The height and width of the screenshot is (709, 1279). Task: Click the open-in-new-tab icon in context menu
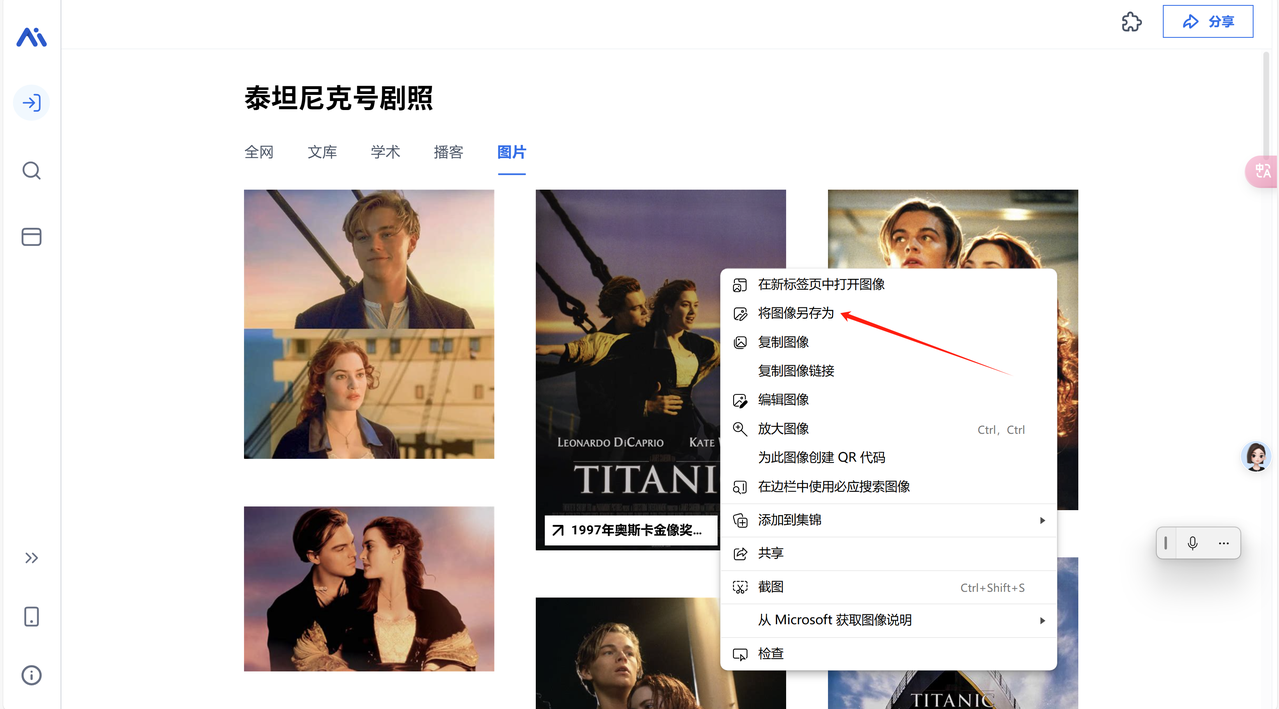pyautogui.click(x=740, y=285)
